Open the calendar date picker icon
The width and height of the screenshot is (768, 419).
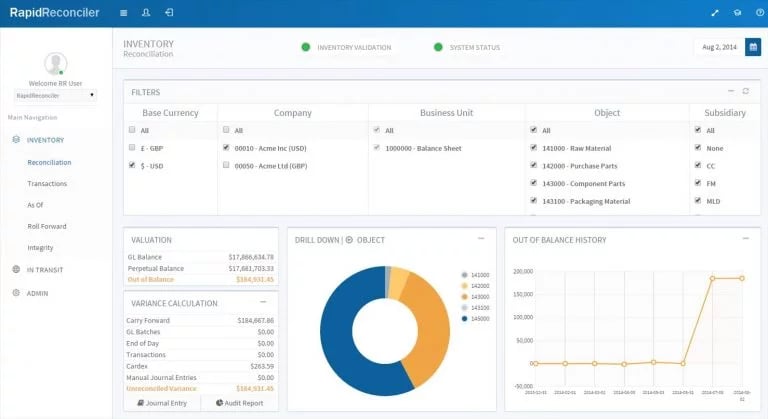coord(753,47)
